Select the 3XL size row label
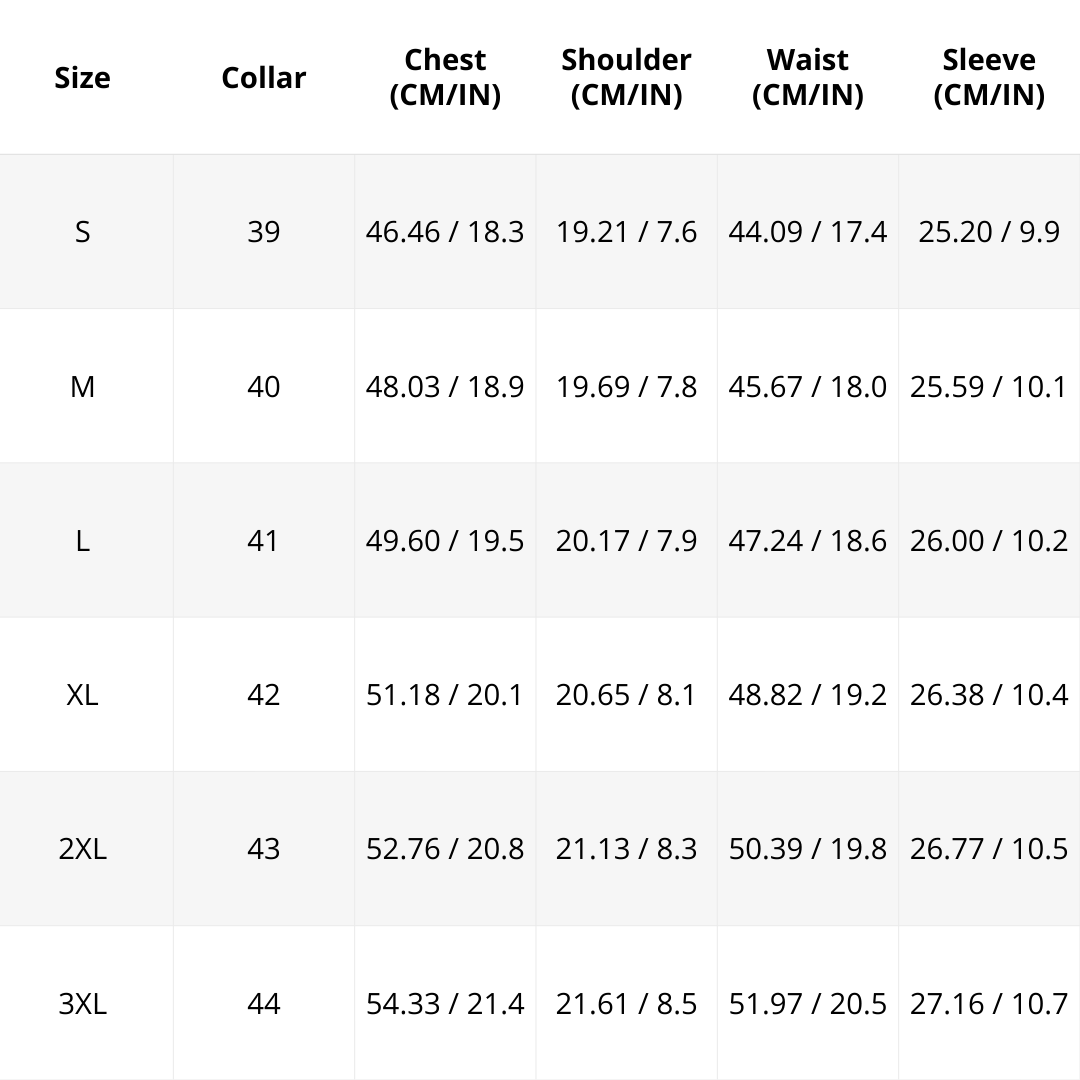The image size is (1080, 1080). [82, 1004]
